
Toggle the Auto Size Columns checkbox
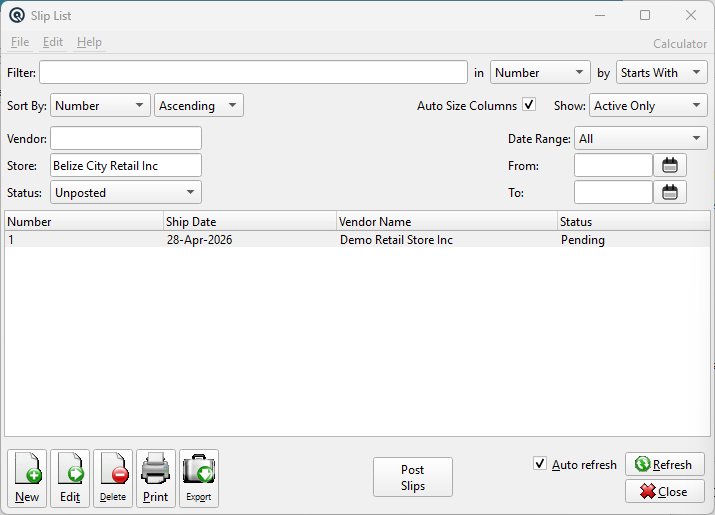tap(529, 105)
